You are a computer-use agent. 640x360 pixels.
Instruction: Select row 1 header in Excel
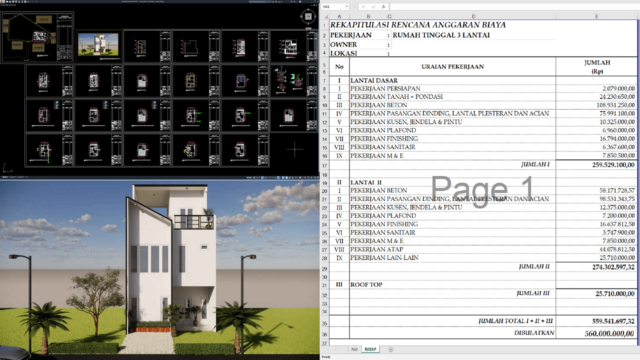click(x=325, y=25)
